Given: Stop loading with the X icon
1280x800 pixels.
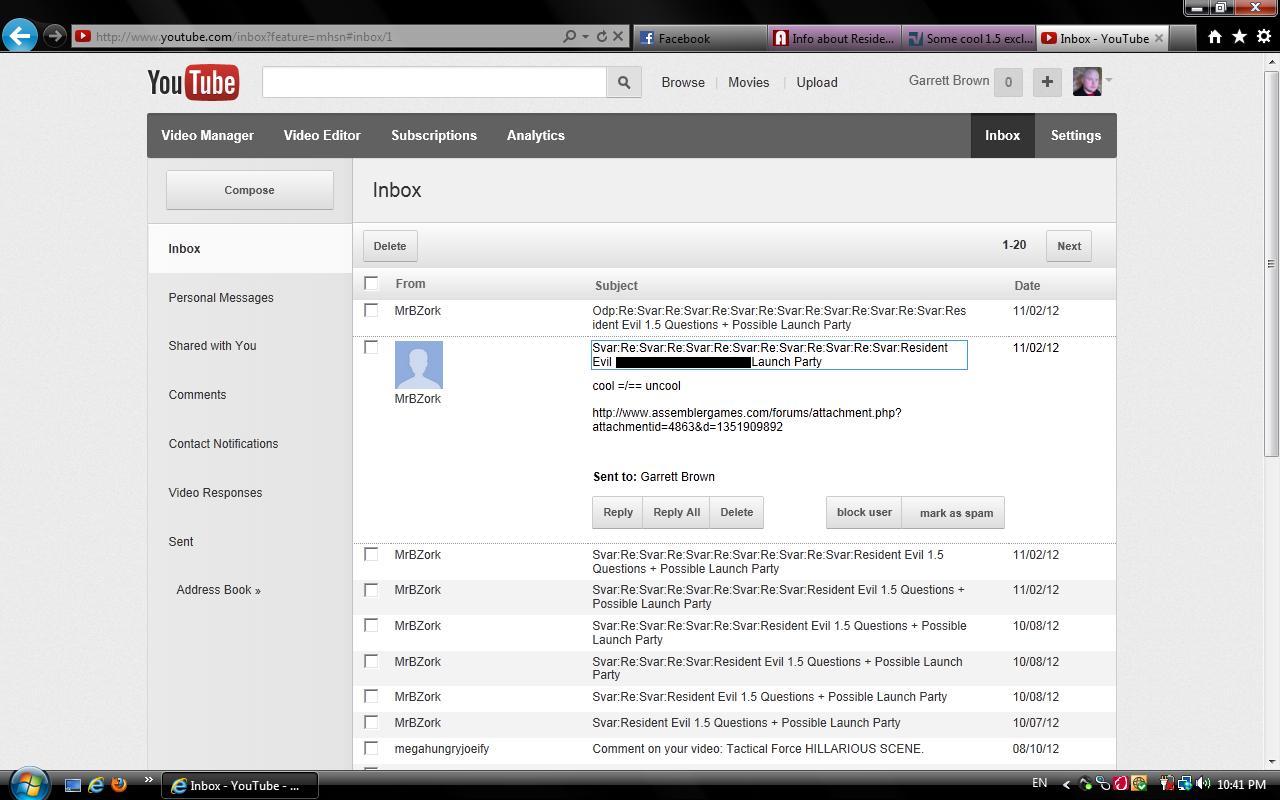Looking at the screenshot, I should (x=618, y=36).
